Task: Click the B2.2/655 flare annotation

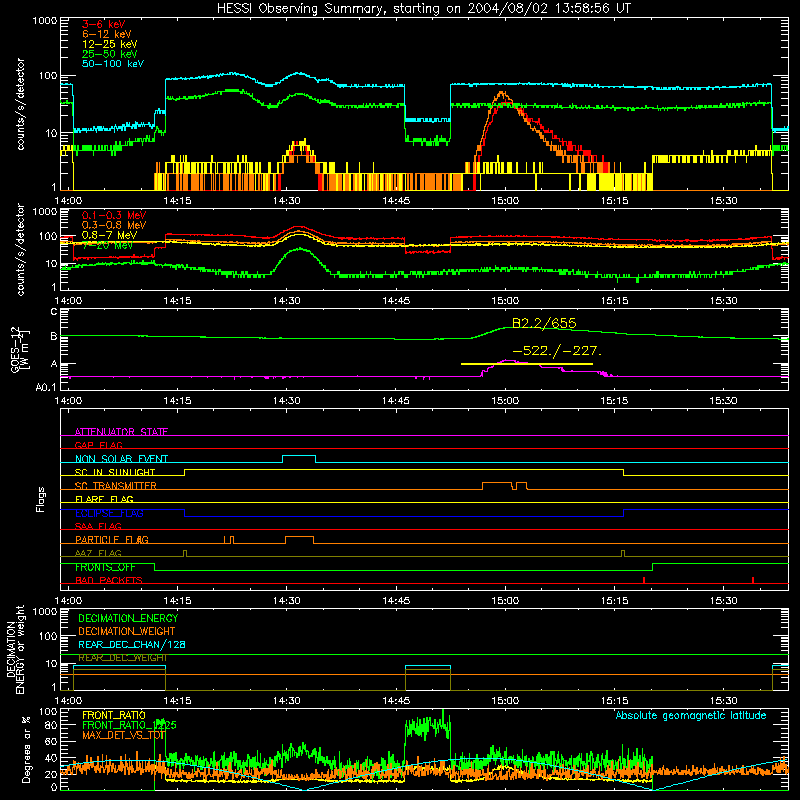Action: (544, 323)
